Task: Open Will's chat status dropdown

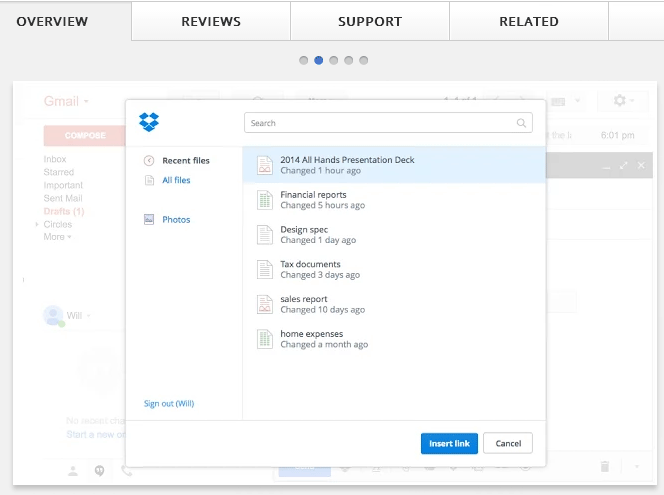Action: click(x=89, y=316)
